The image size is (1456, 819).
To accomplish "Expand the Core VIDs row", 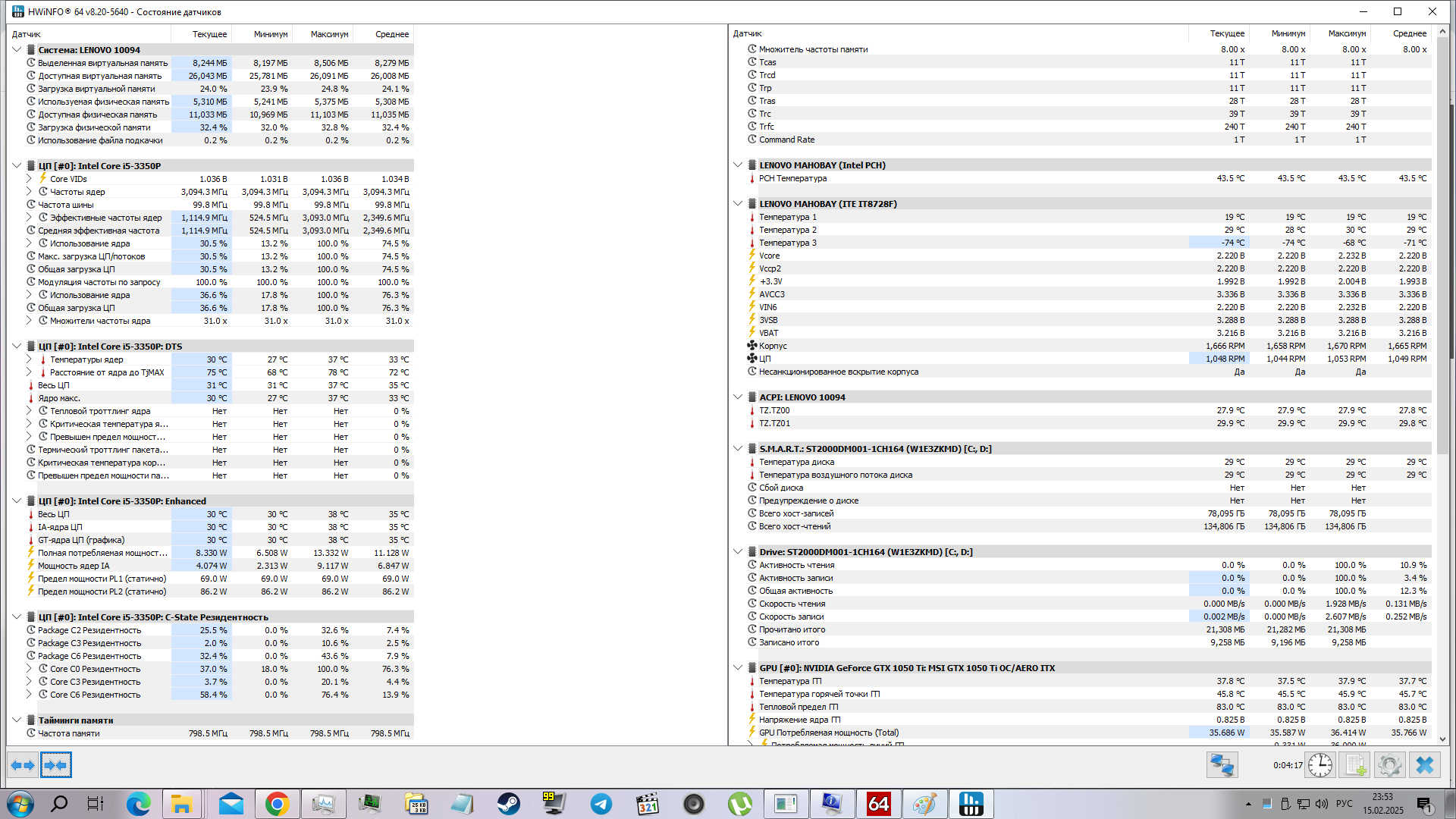I will [x=29, y=179].
